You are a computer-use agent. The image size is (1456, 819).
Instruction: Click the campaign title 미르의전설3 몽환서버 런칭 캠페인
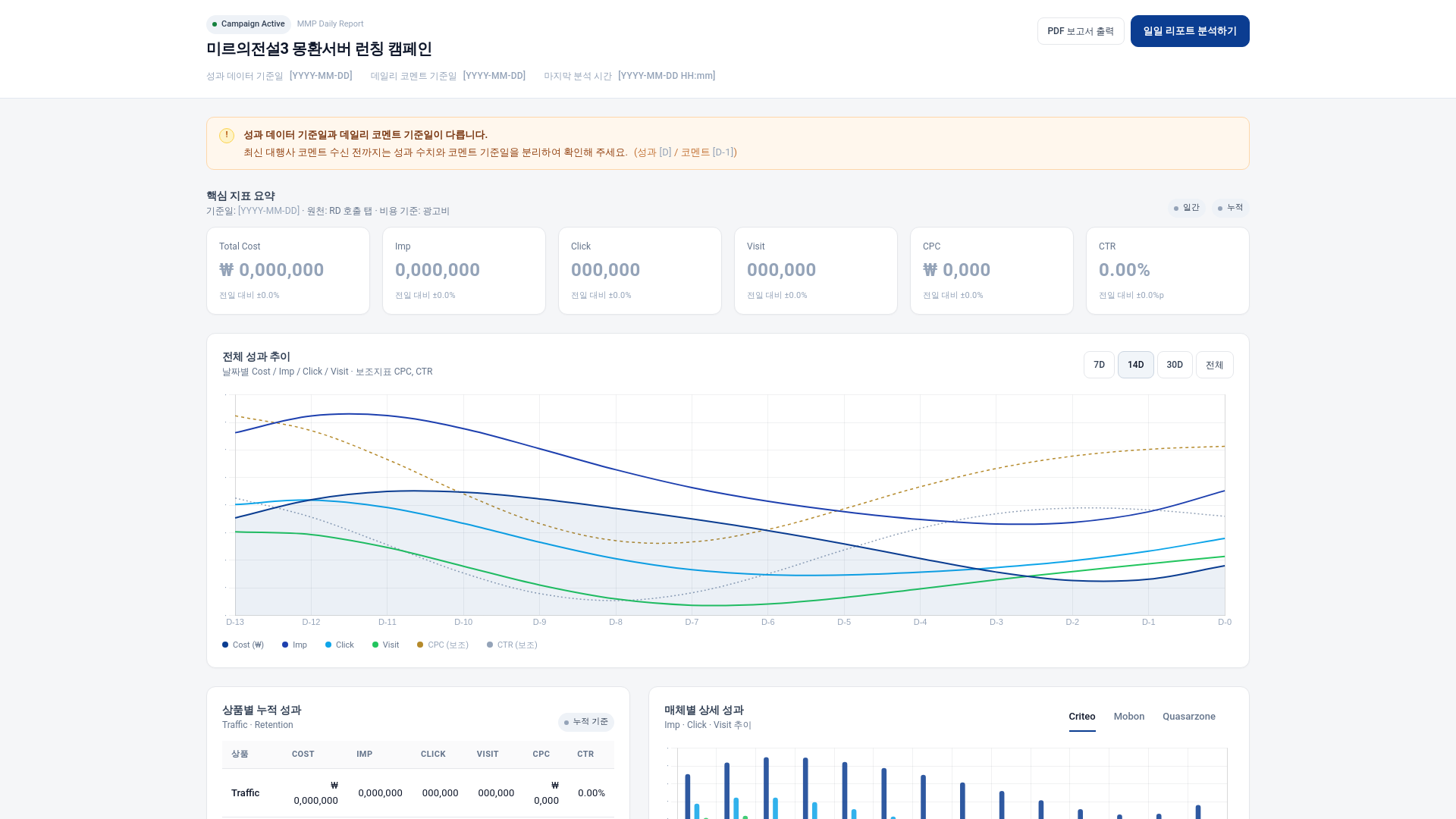319,49
